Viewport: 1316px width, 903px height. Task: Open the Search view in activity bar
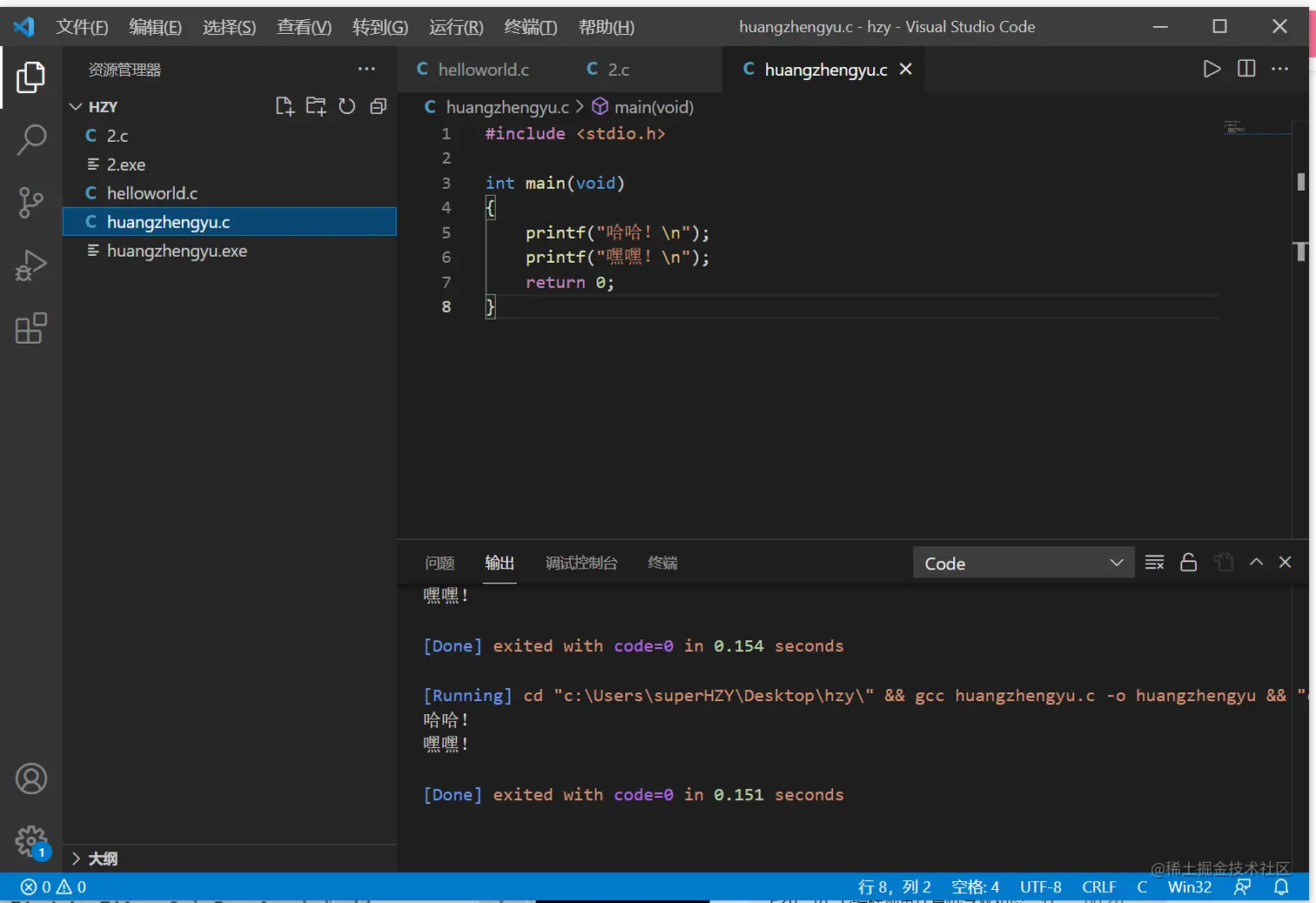[30, 139]
